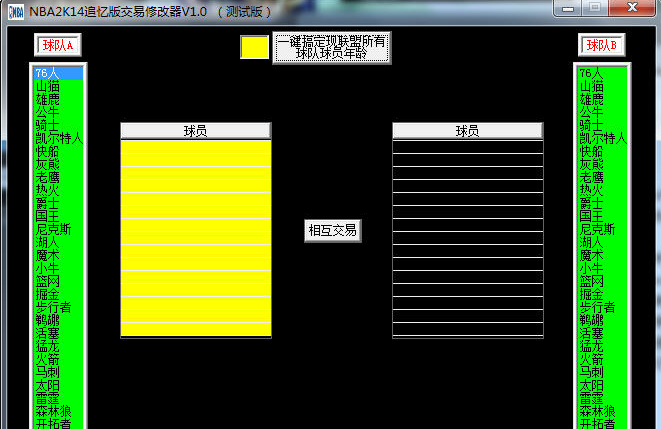This screenshot has height=429, width=661.
Task: Select 国王 in the Team A list
Action: coord(59,216)
